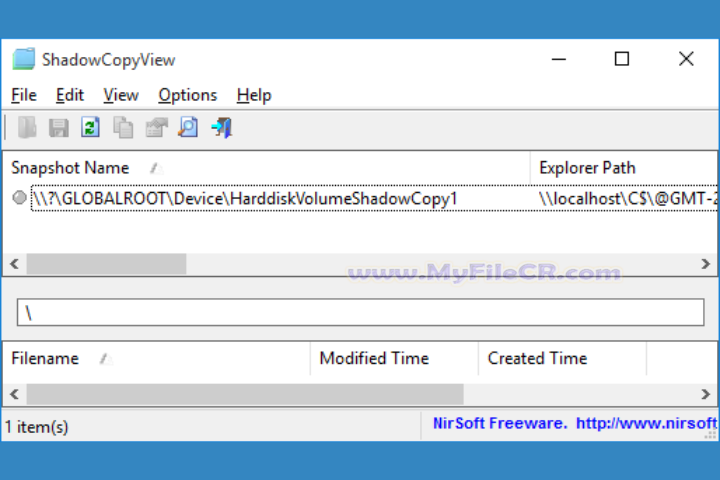
Task: Open the NirSoft Freeware website link
Action: 575,423
